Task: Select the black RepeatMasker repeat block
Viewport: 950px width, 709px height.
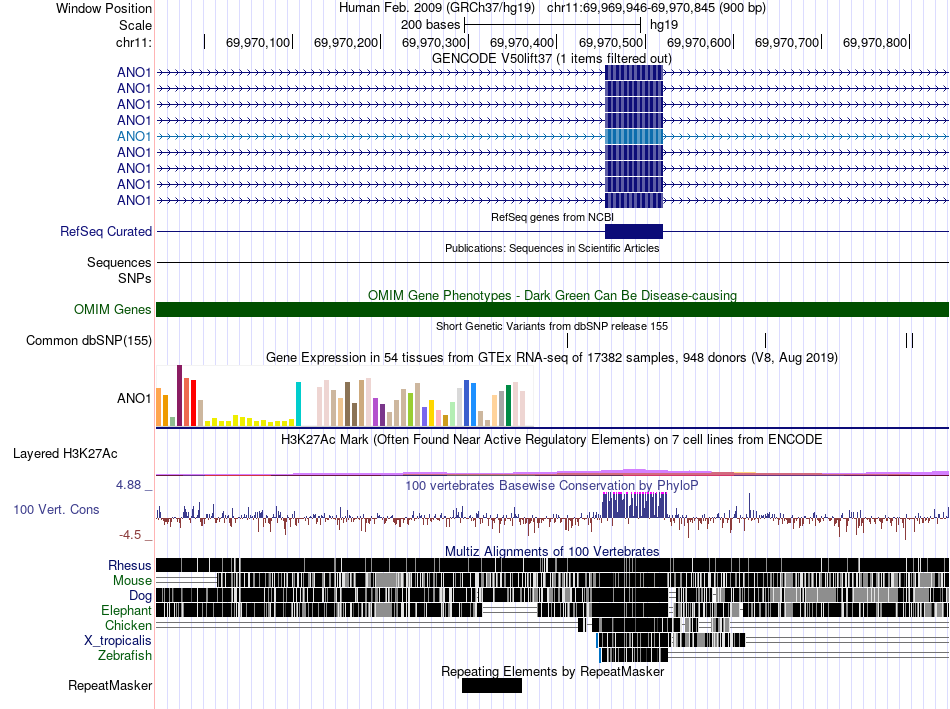Action: [491, 685]
